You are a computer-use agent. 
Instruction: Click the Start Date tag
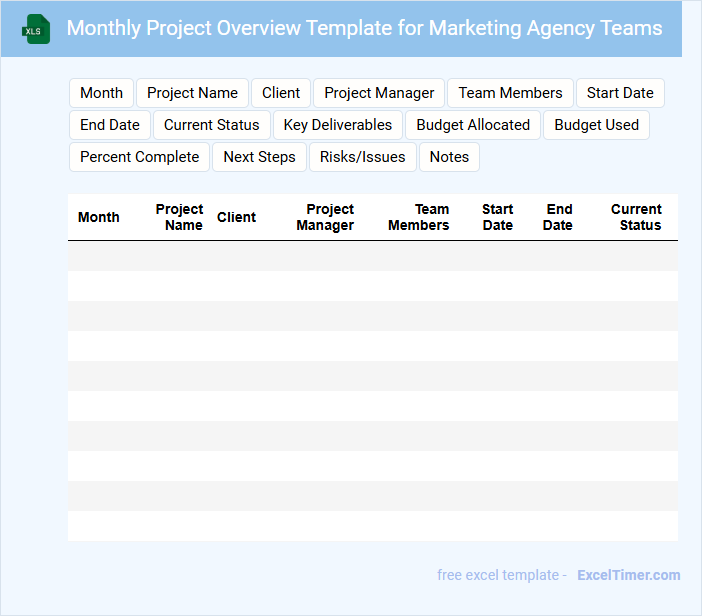tap(620, 93)
